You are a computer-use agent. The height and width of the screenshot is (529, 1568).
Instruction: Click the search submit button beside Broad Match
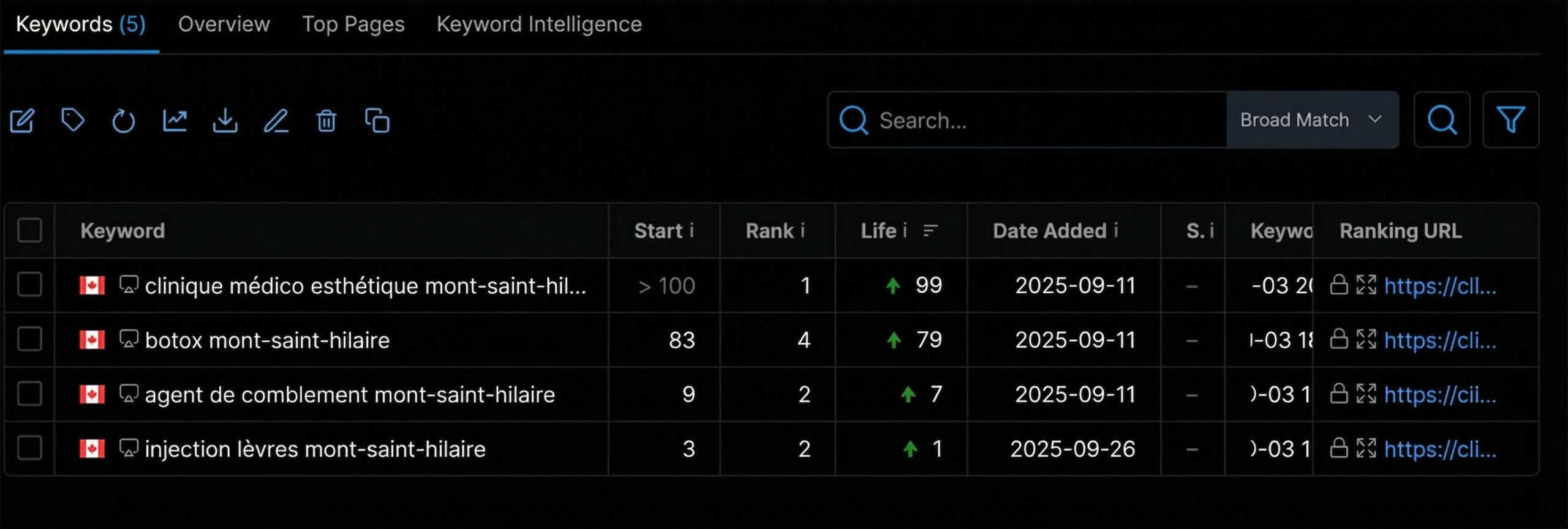(x=1442, y=120)
